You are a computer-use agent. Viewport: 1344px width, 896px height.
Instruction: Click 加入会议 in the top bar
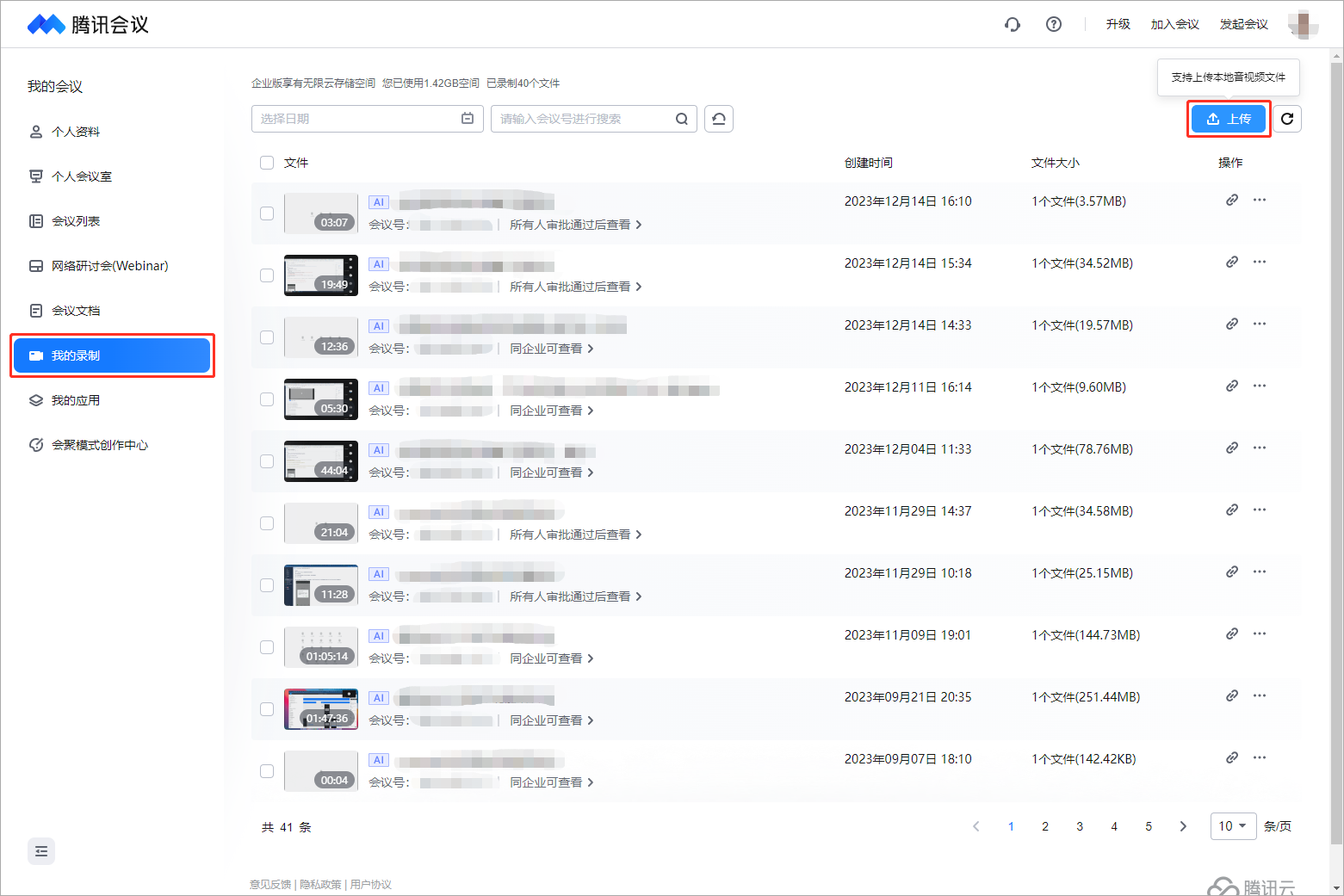tap(1174, 24)
